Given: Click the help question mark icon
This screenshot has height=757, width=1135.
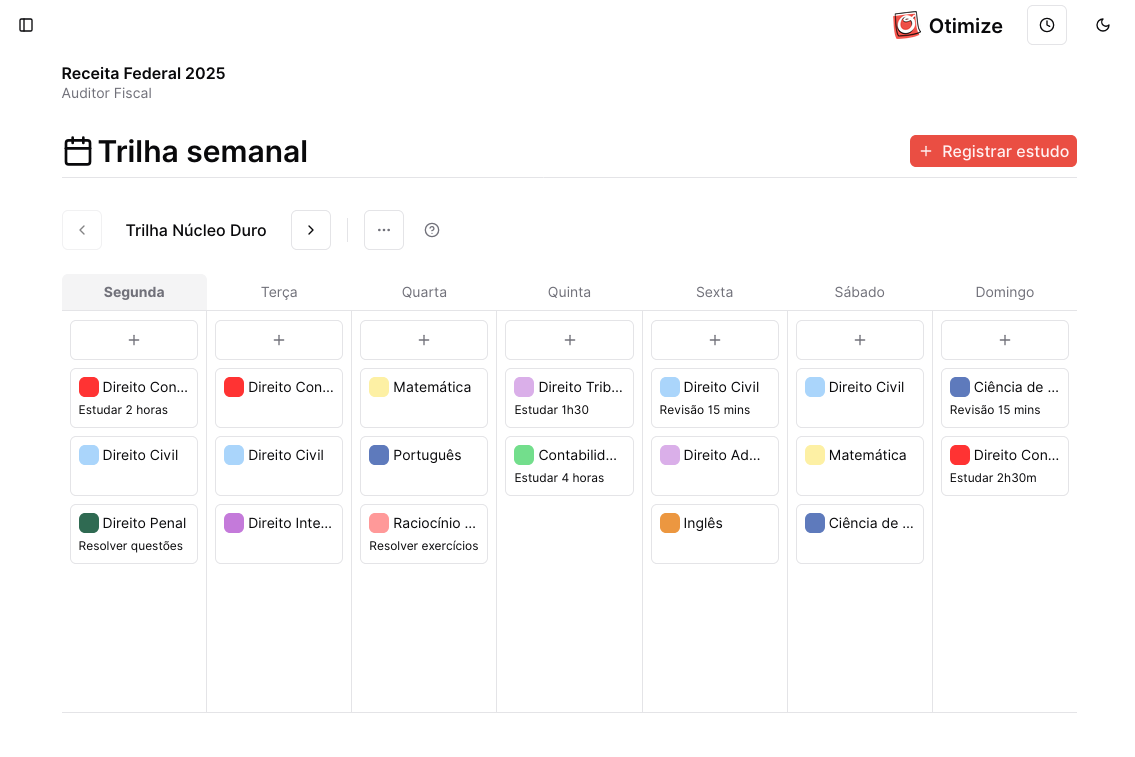Looking at the screenshot, I should 432,230.
